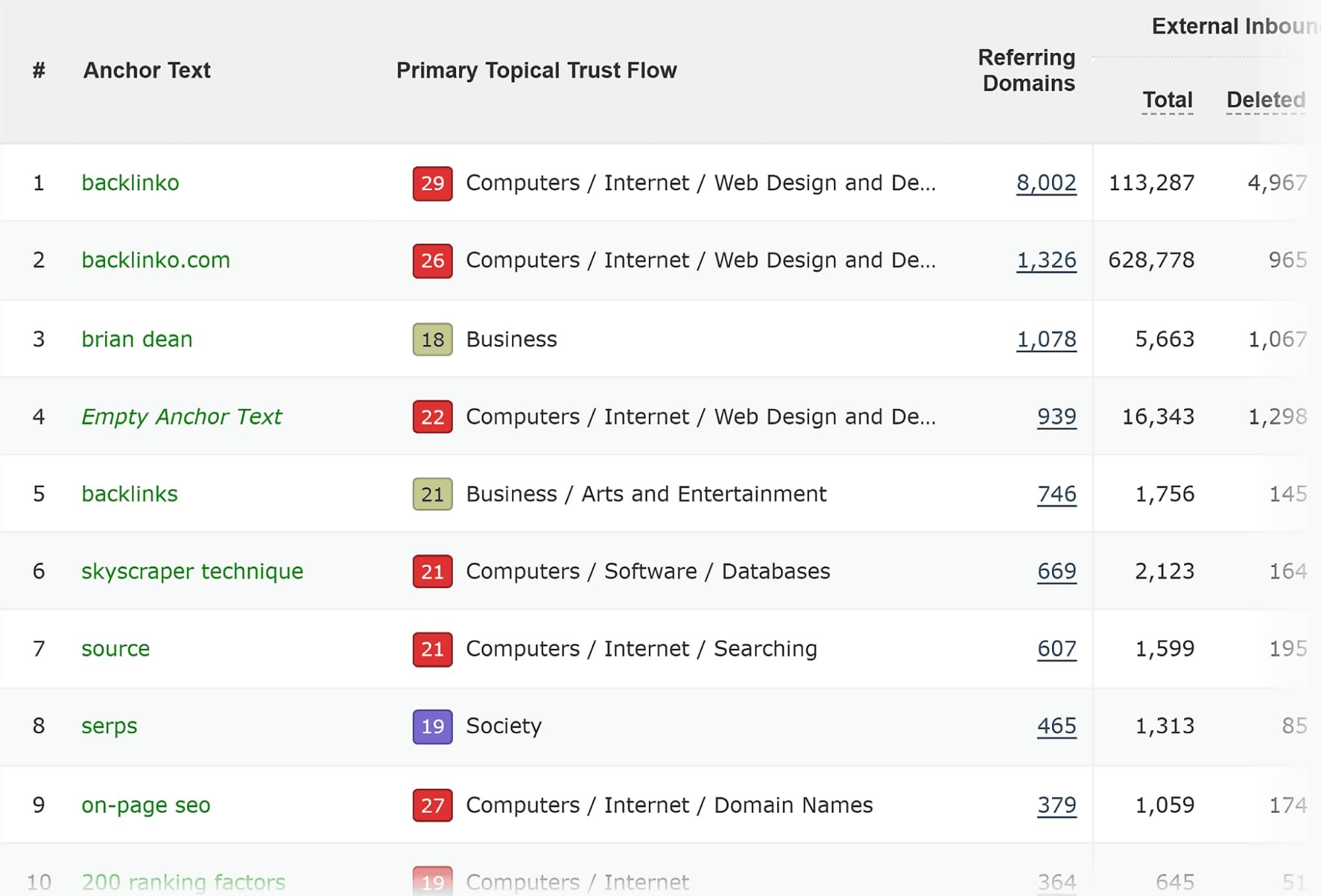Click the 21 badge in skyscraper technique row
The height and width of the screenshot is (896, 1321).
(433, 572)
